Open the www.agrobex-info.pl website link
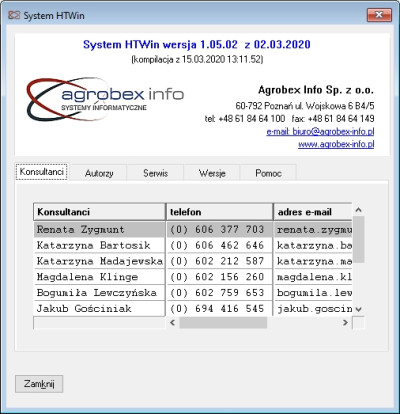Screen dimensions: 400x414 (336, 144)
